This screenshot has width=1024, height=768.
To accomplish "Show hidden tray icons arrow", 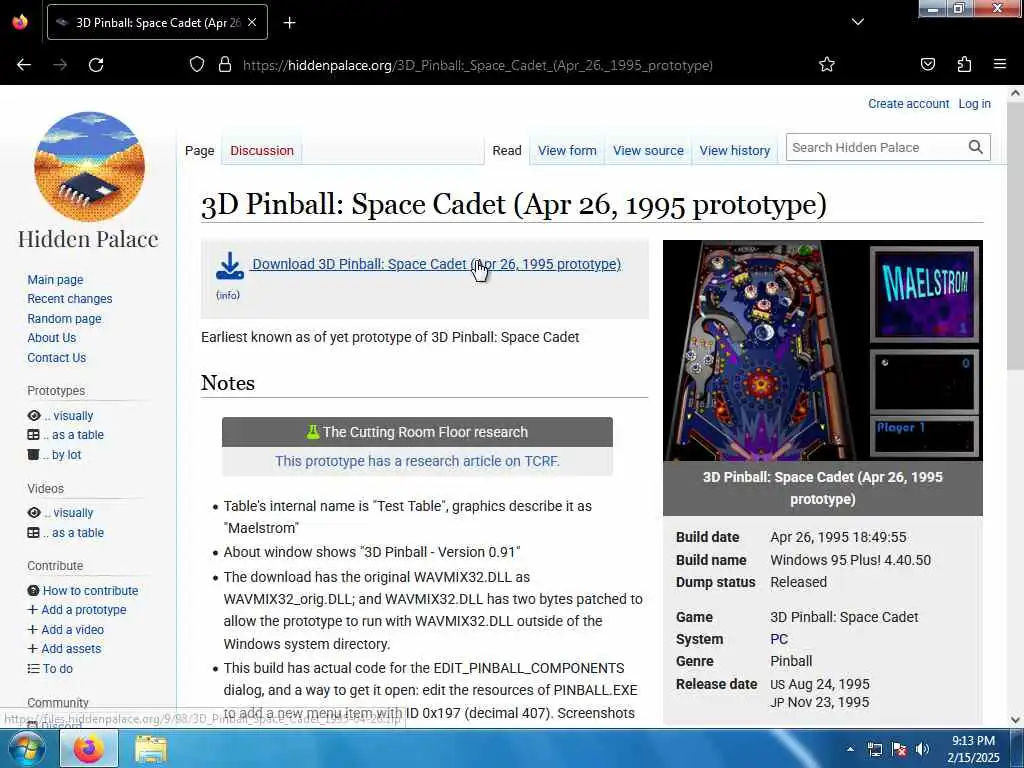I will pos(850,749).
